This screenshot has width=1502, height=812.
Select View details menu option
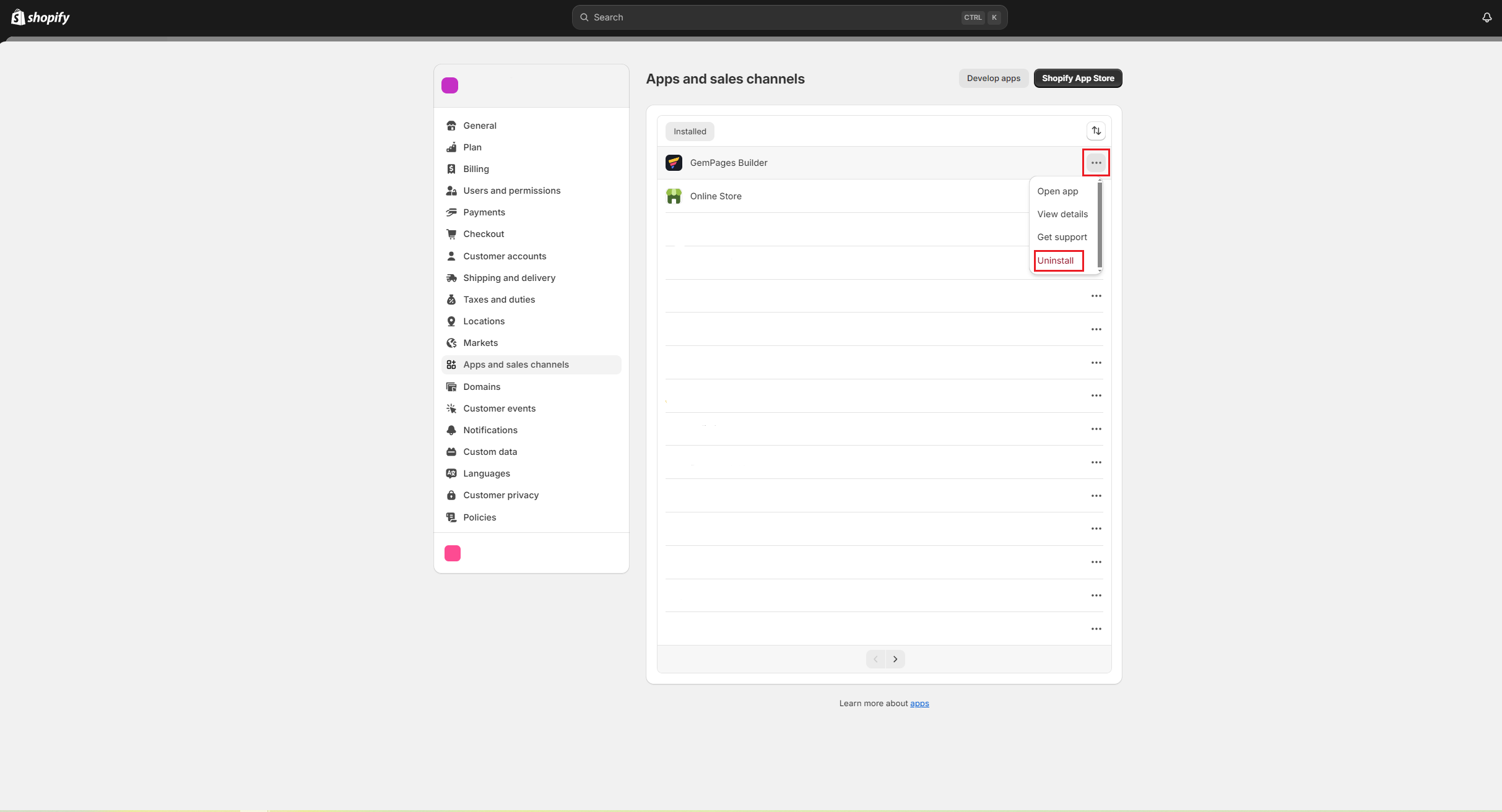(1062, 214)
